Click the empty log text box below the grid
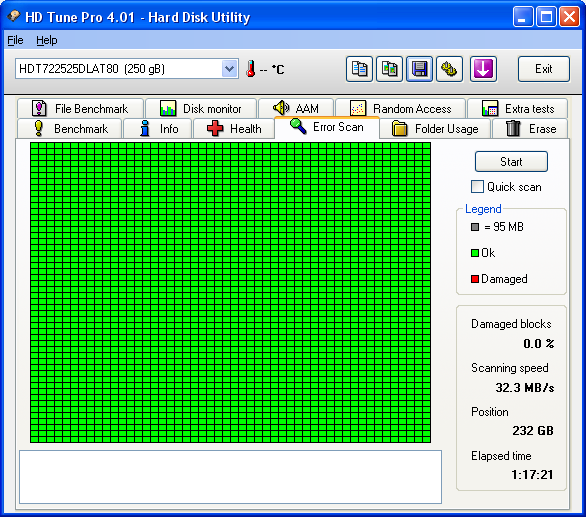586x517 pixels. click(230, 477)
